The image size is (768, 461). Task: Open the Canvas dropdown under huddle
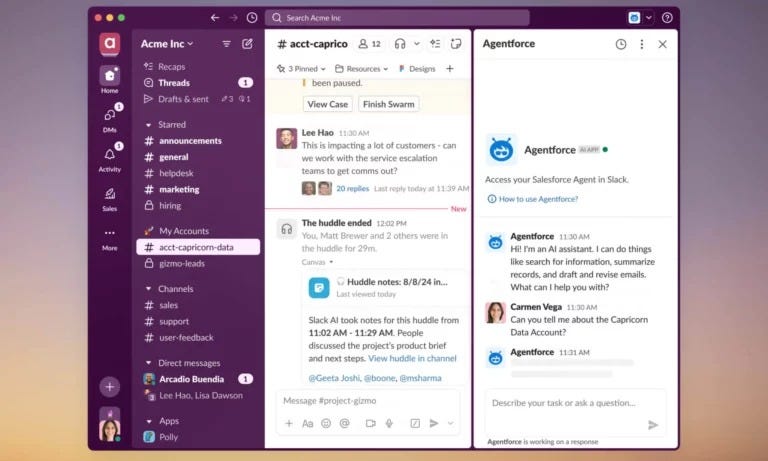(x=317, y=262)
